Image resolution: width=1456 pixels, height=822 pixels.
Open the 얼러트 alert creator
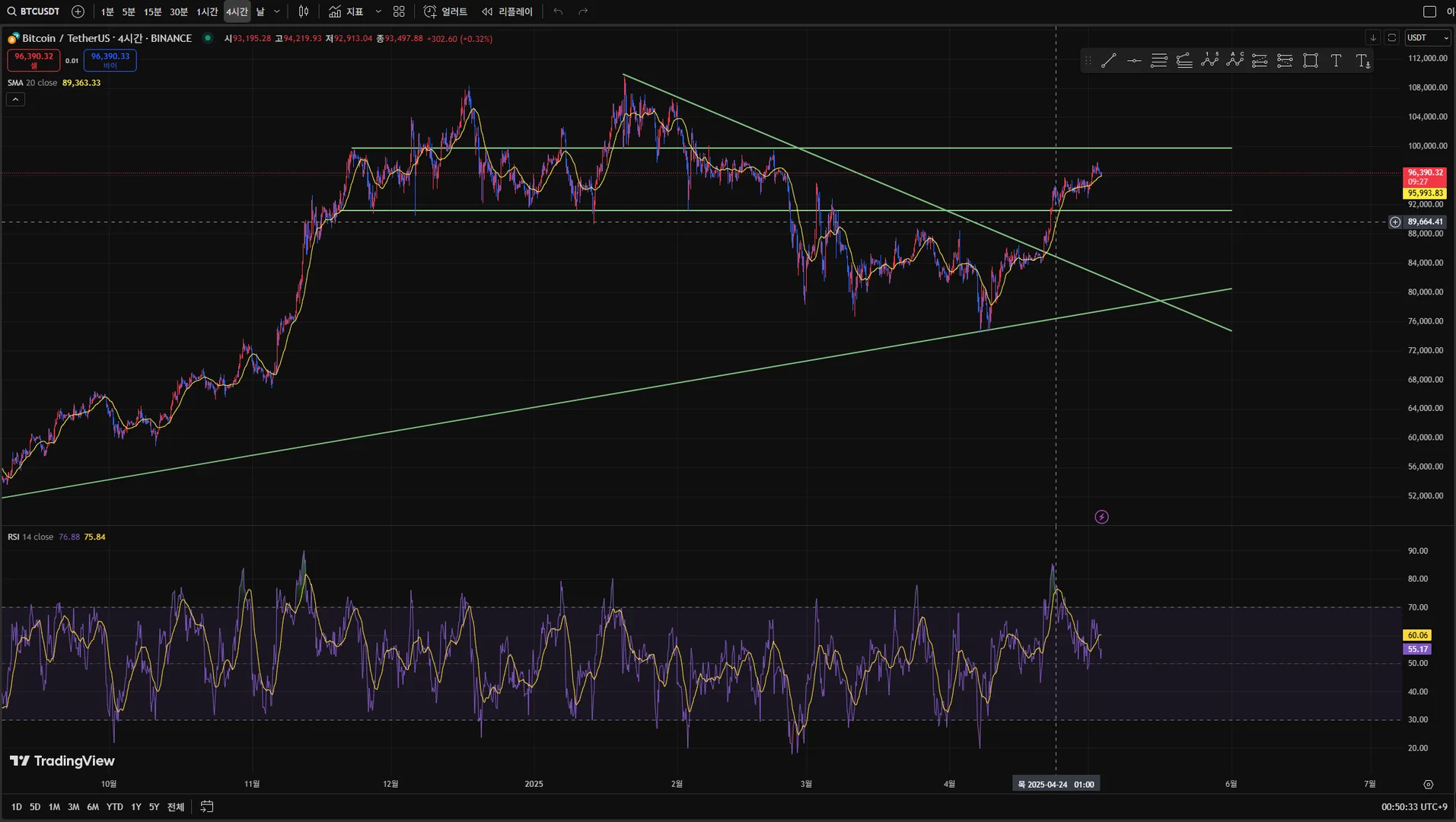445,11
